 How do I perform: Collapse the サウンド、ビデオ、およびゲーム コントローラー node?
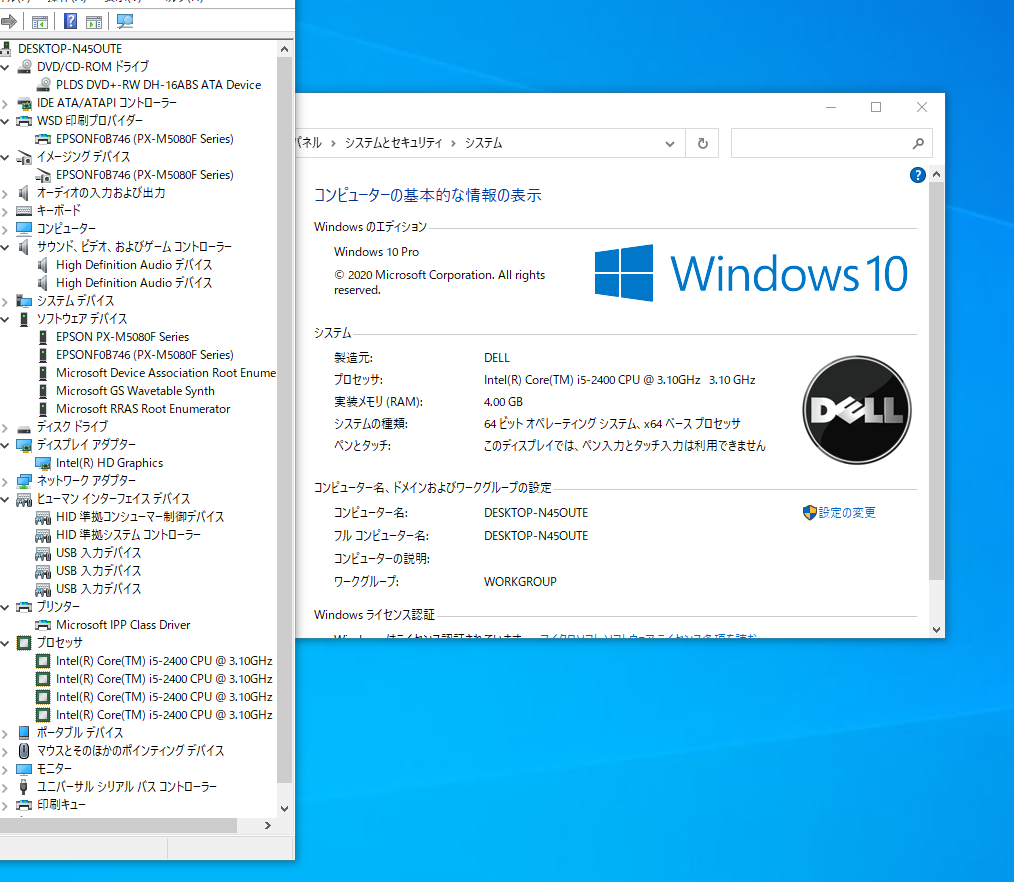[x=5, y=247]
